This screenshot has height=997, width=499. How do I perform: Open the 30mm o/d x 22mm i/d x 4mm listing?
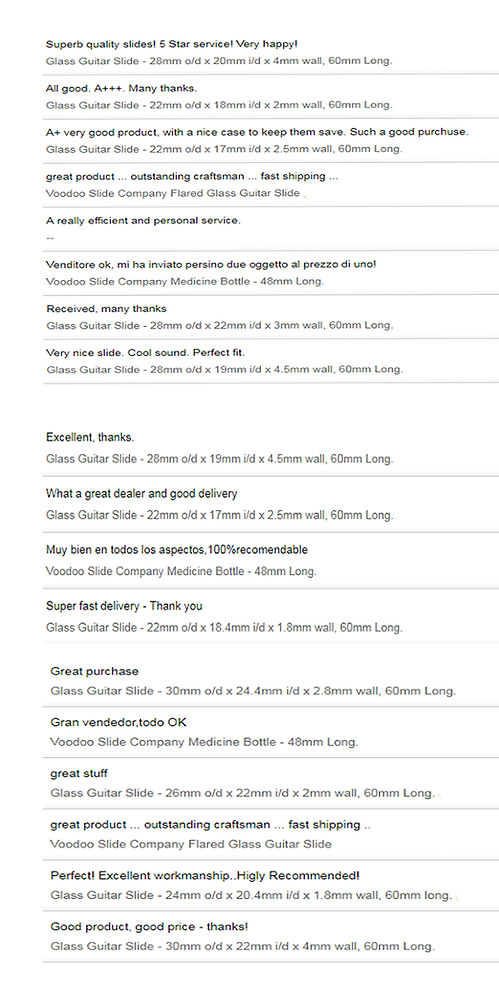(x=243, y=946)
